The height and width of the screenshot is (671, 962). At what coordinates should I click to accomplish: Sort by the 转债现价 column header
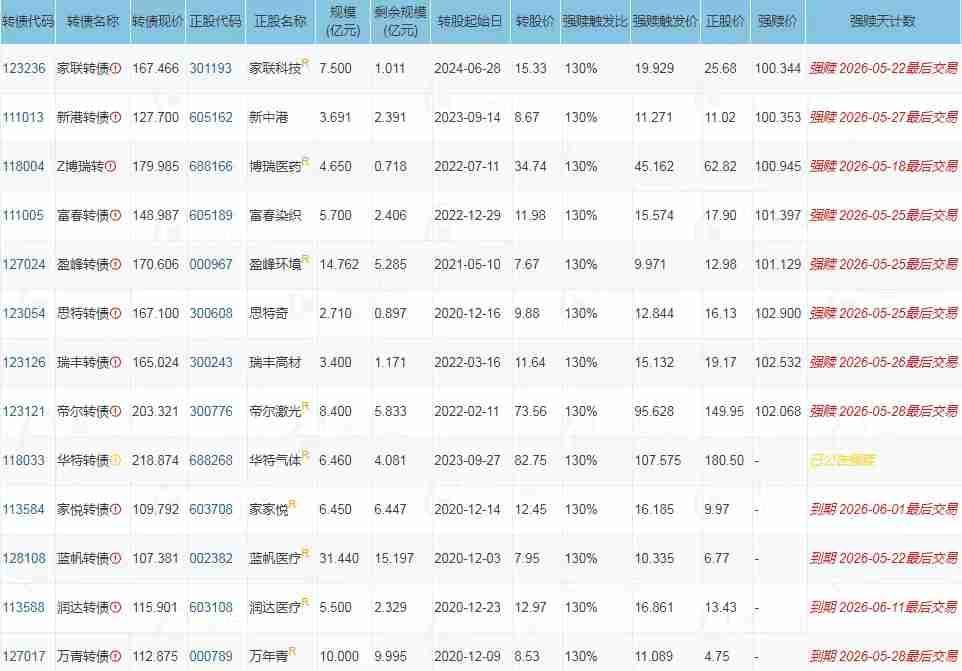(157, 21)
